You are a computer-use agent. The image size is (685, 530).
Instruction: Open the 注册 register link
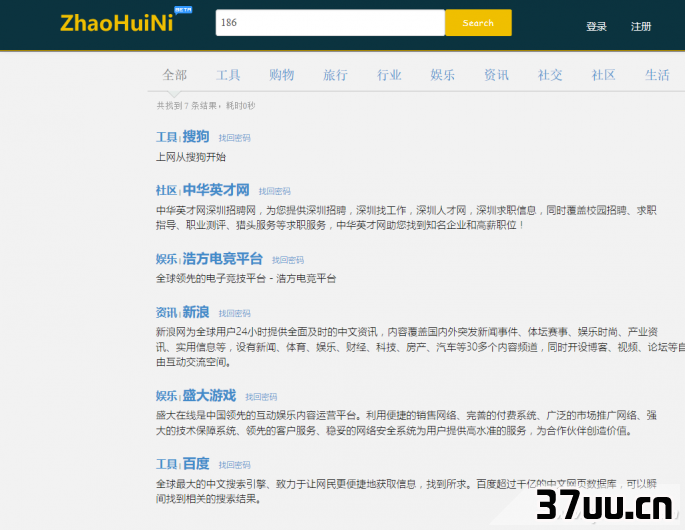(x=641, y=27)
